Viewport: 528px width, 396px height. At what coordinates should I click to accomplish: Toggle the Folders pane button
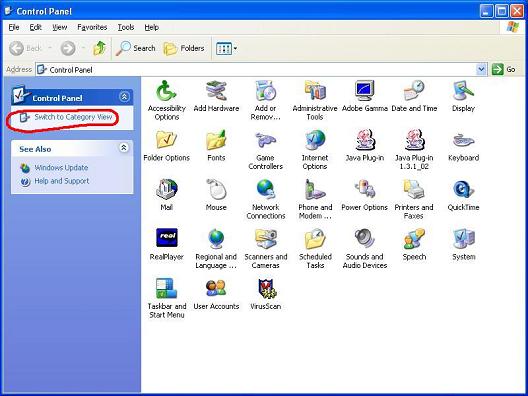184,48
